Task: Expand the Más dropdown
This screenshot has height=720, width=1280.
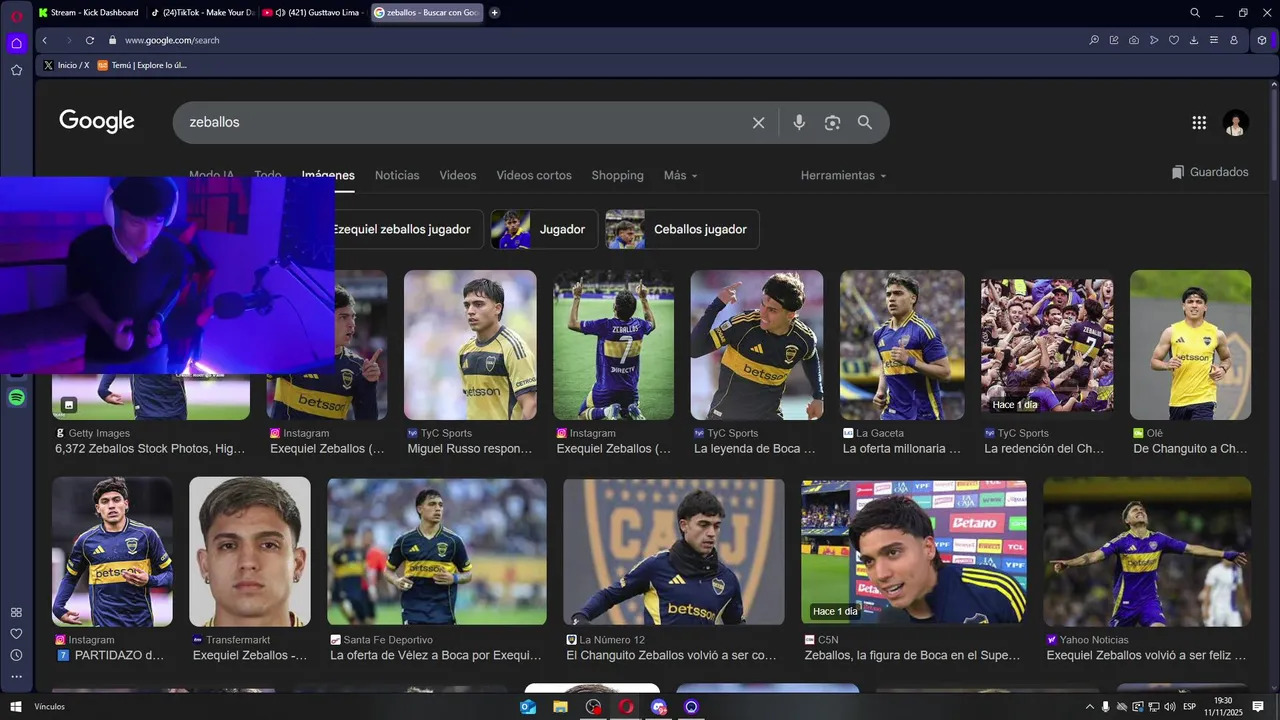Action: coord(681,175)
